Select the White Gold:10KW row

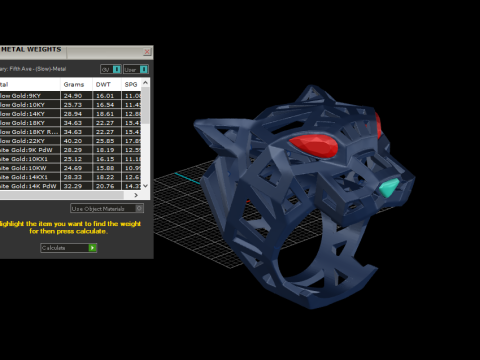click(70, 168)
